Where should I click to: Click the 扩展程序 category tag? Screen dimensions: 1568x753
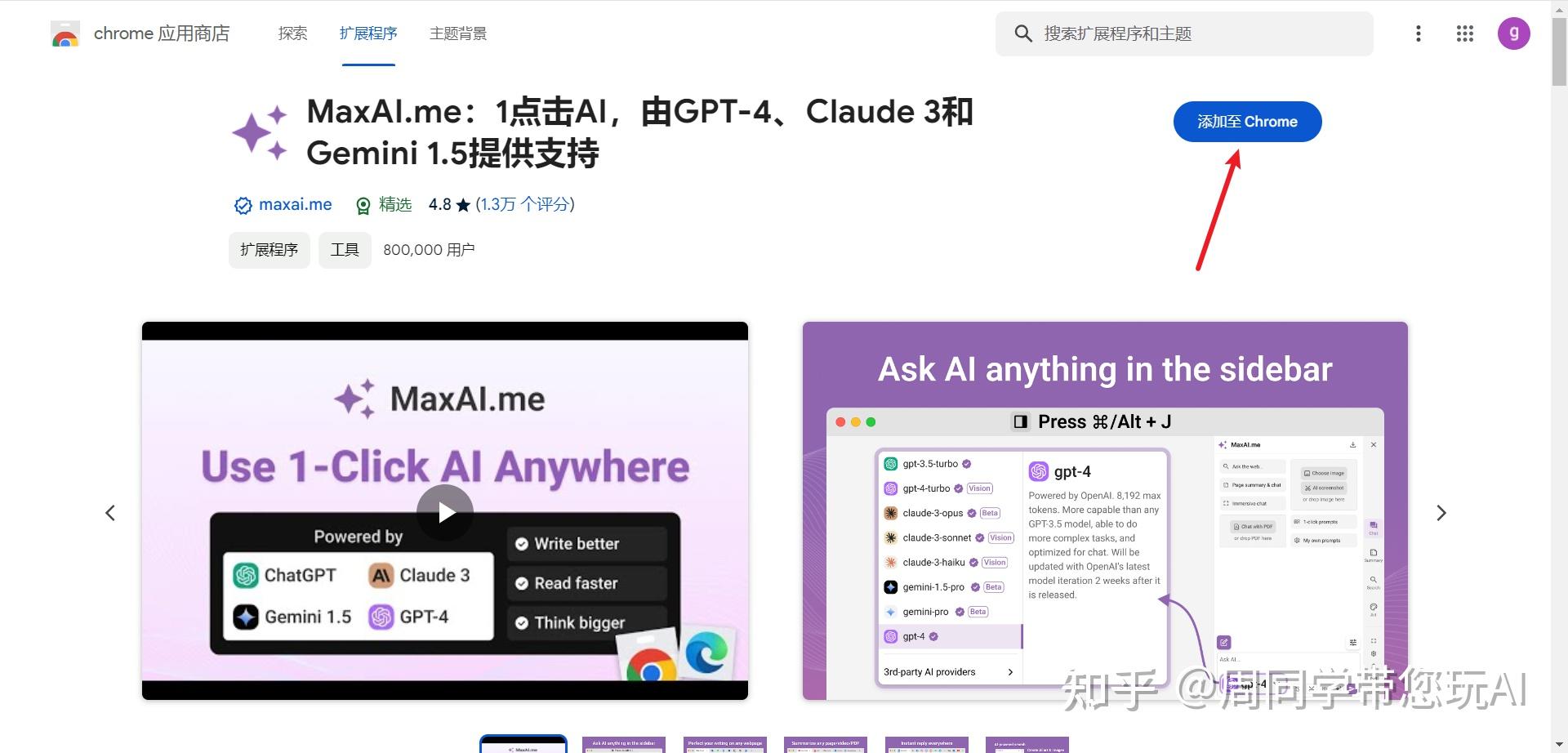[269, 250]
